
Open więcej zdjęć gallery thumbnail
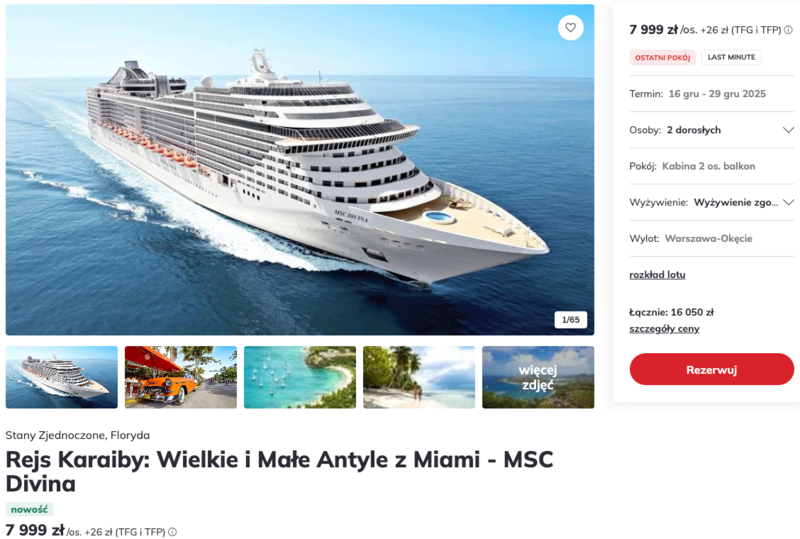coord(538,377)
